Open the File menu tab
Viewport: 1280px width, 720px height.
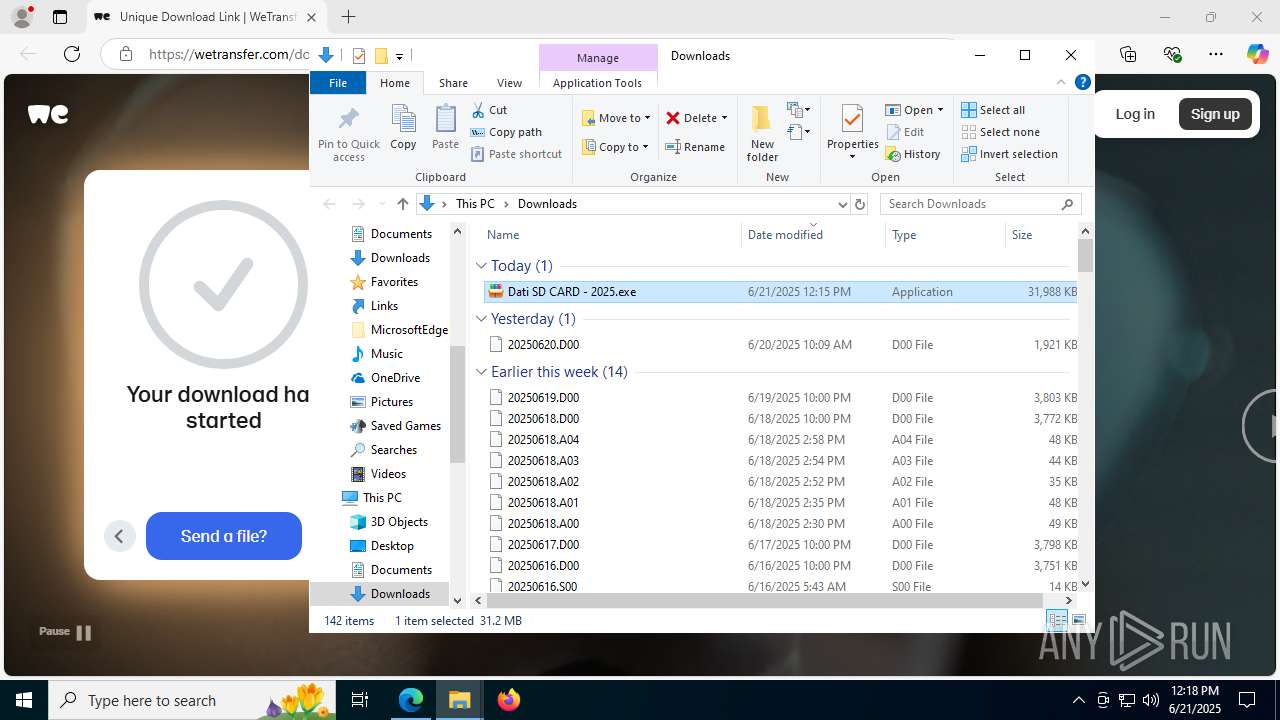pos(338,83)
